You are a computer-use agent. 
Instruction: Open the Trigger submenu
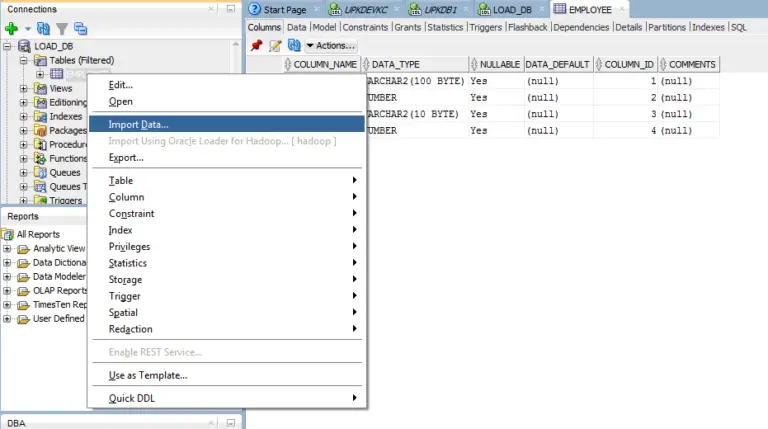(227, 296)
